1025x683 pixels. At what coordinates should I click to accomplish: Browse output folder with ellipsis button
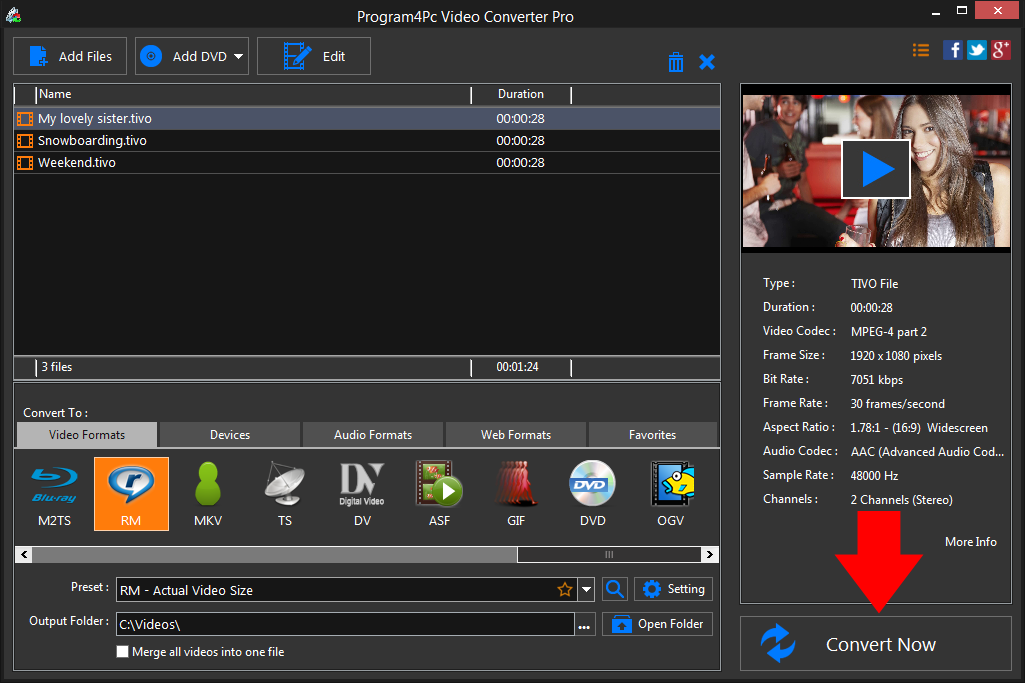584,624
